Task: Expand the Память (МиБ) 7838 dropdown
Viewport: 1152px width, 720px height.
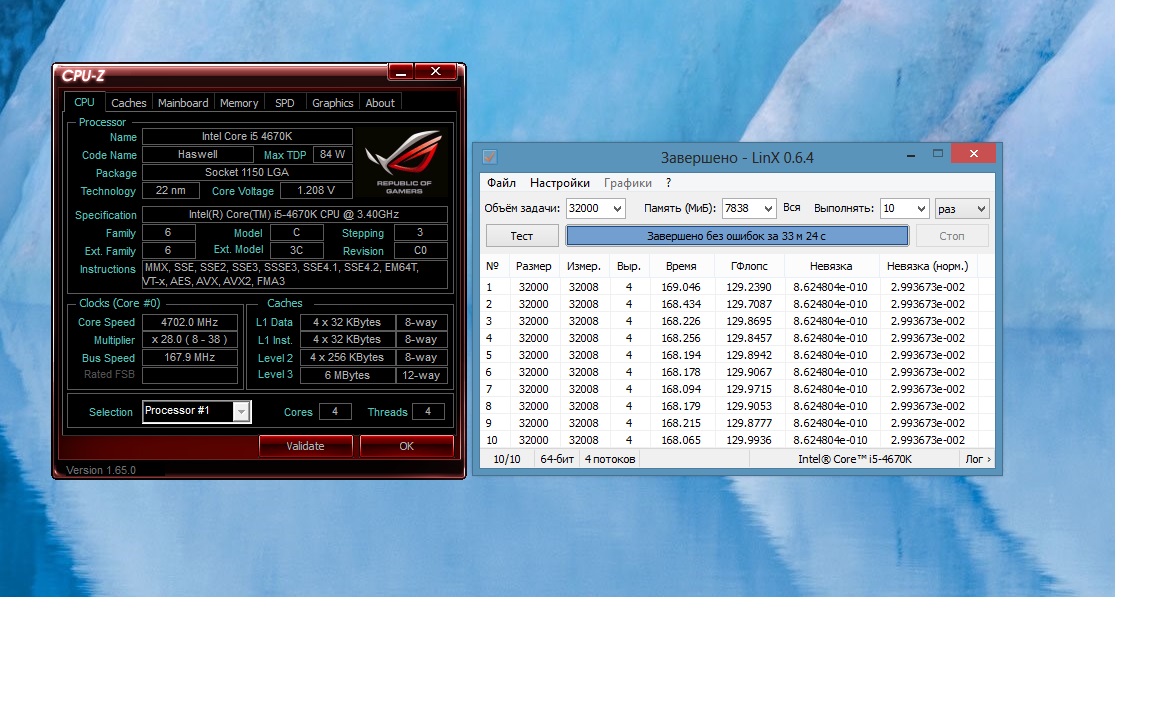Action: coord(768,209)
